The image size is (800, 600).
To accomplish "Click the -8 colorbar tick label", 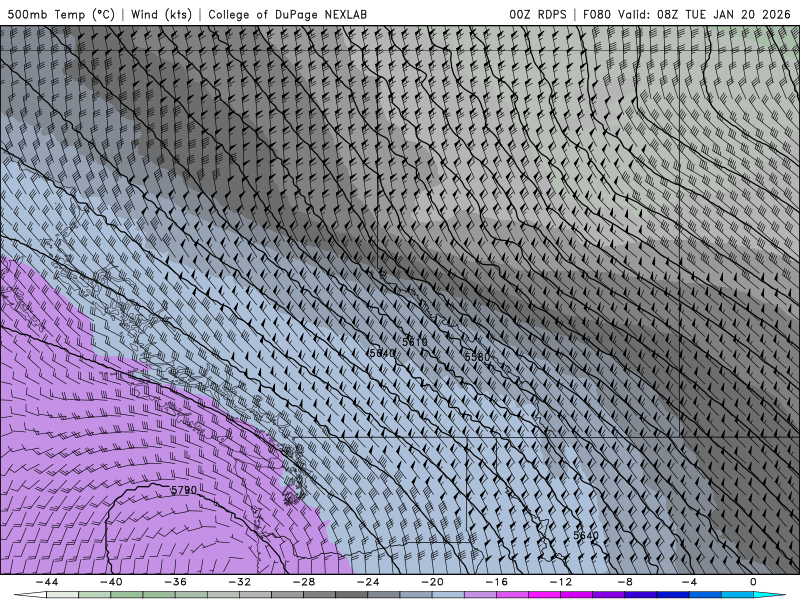I will 626,582.
